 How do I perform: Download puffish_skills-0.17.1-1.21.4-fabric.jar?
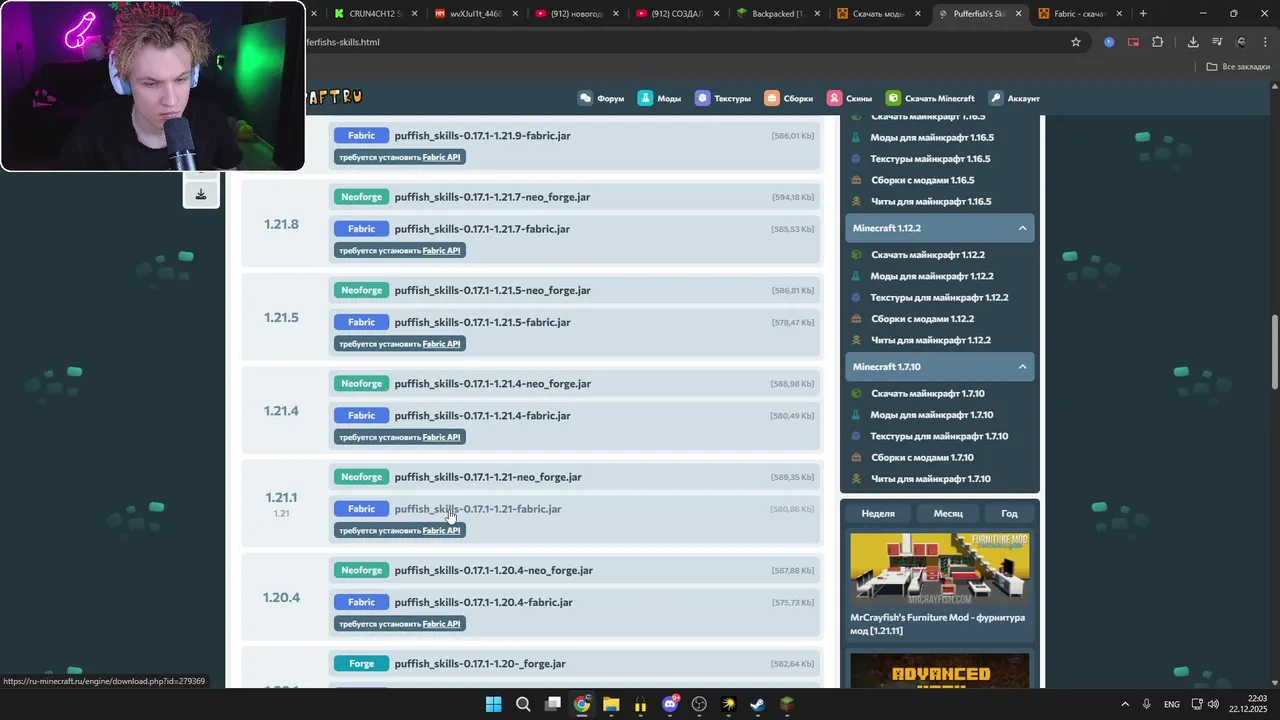tap(482, 416)
